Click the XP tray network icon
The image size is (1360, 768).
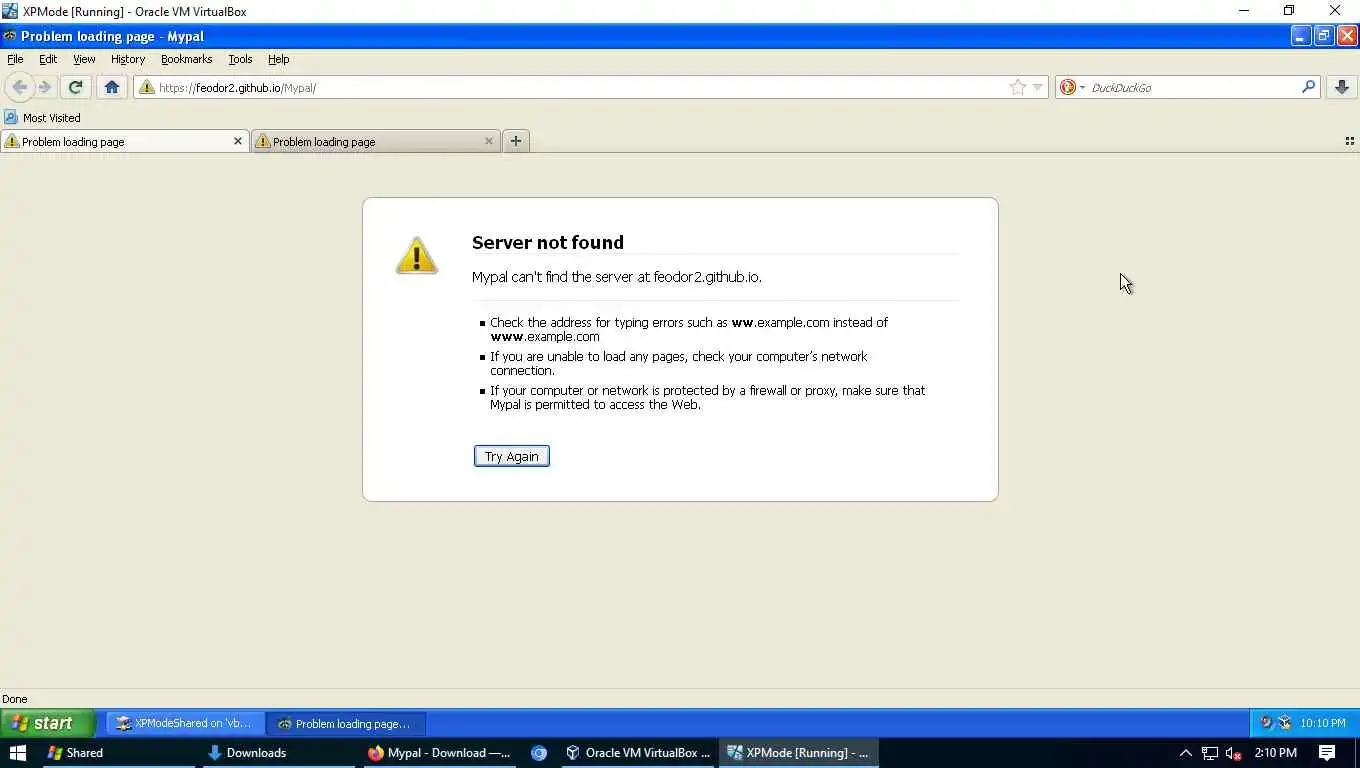click(1285, 723)
